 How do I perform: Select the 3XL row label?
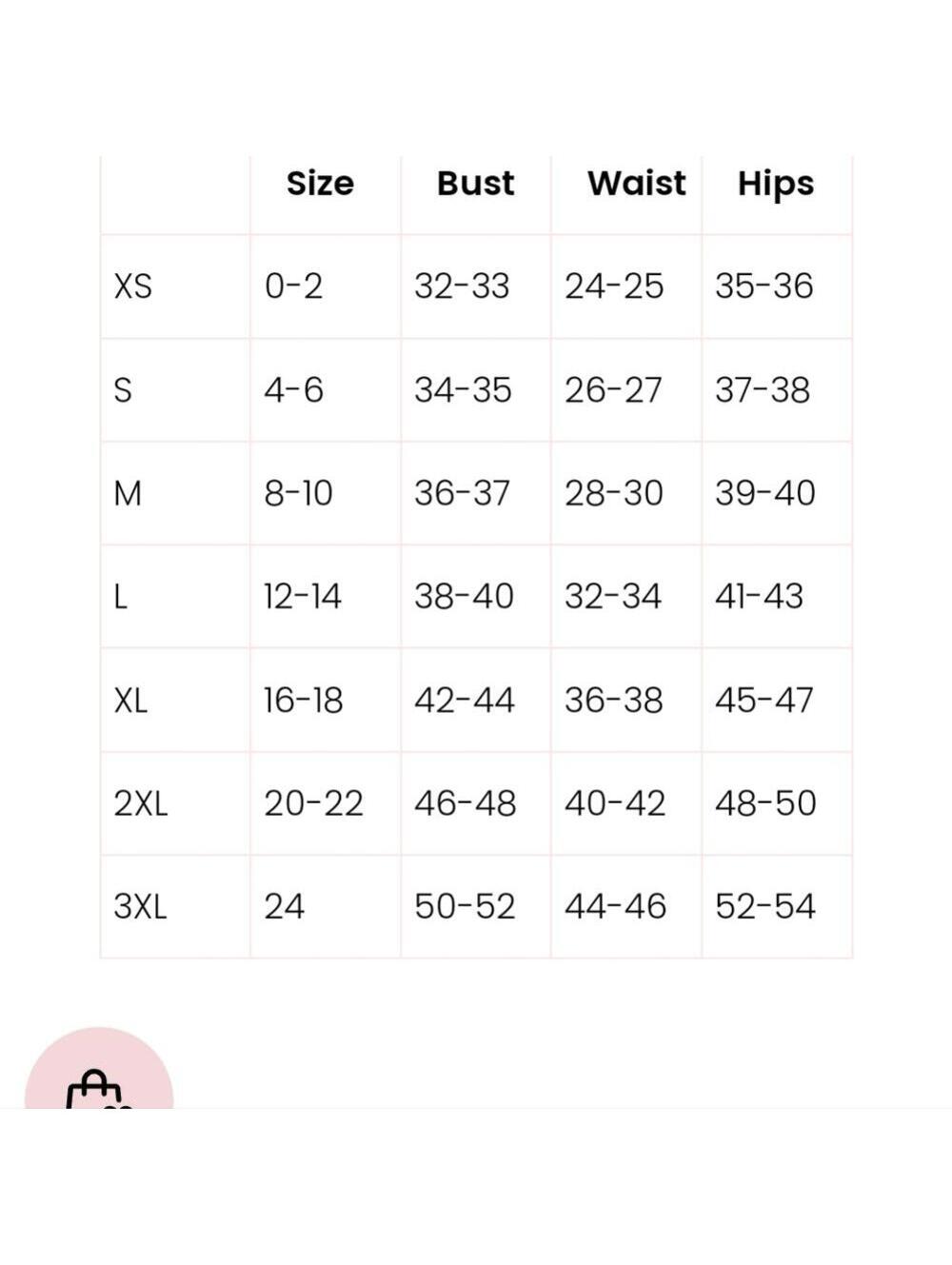pyautogui.click(x=140, y=906)
